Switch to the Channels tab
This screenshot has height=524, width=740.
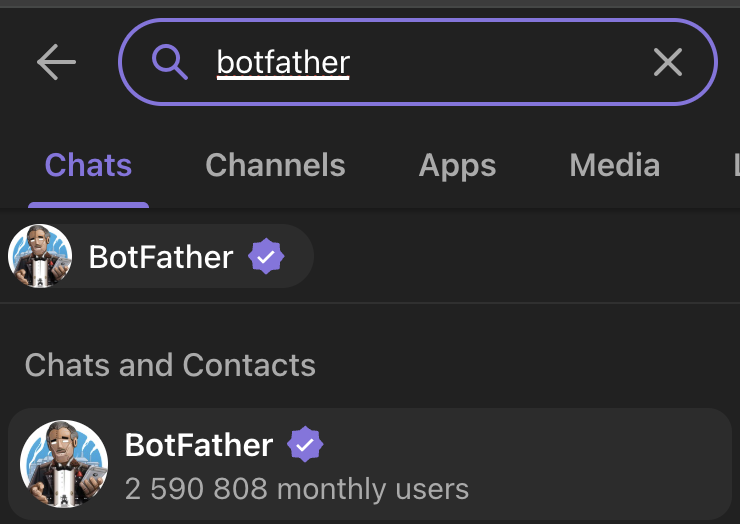coord(275,165)
